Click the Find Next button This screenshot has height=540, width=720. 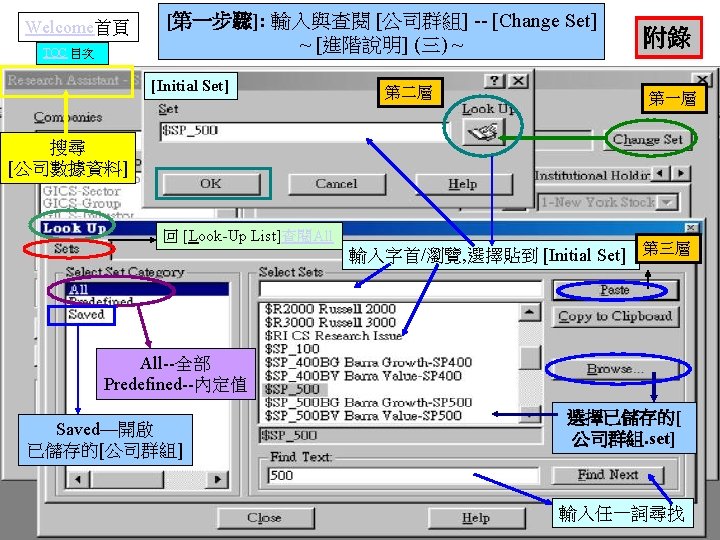(608, 475)
